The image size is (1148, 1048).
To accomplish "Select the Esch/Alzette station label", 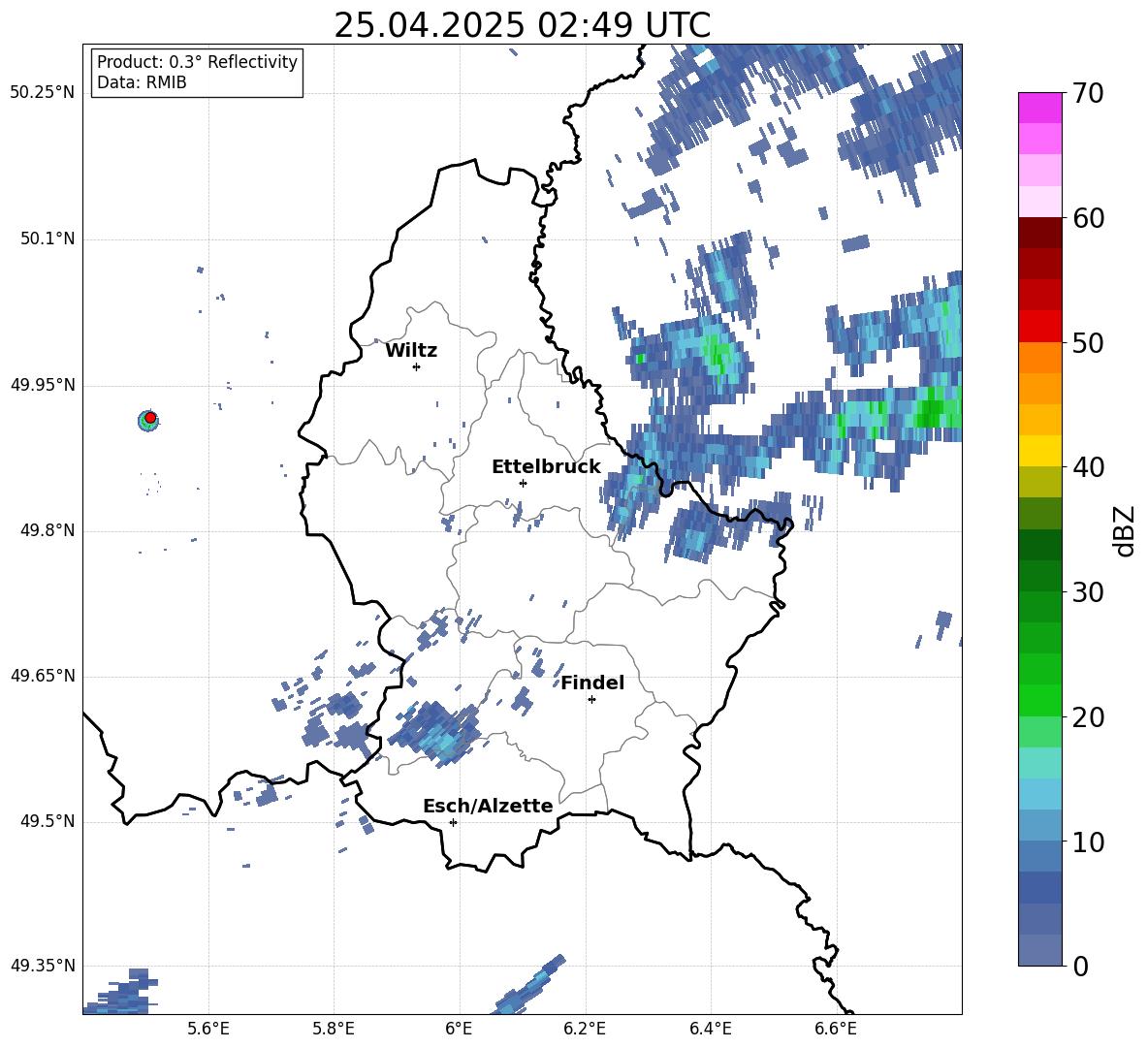I will point(489,806).
